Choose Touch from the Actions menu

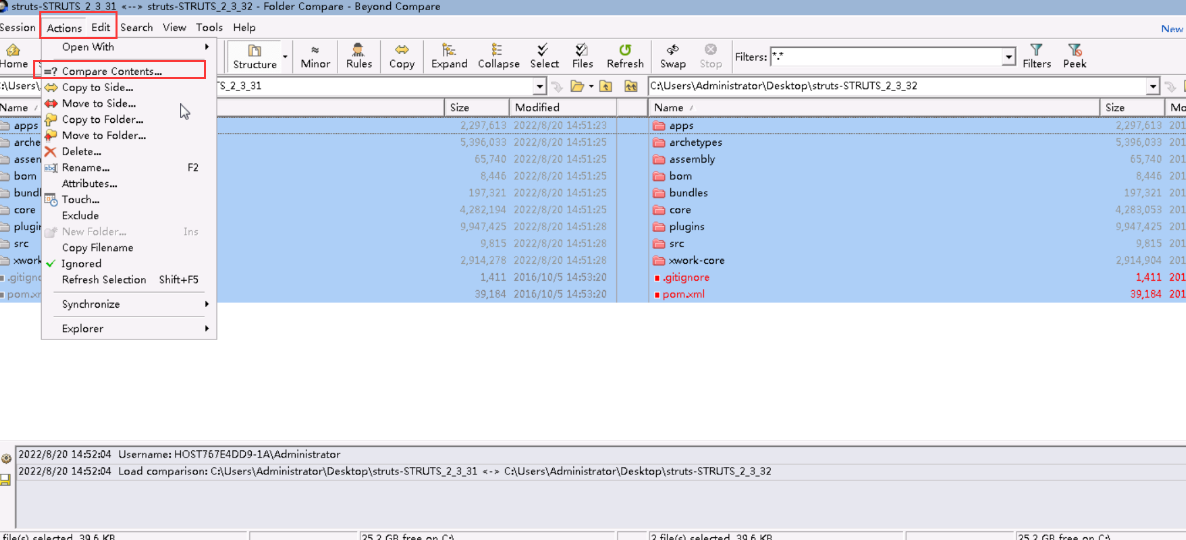pyautogui.click(x=129, y=199)
